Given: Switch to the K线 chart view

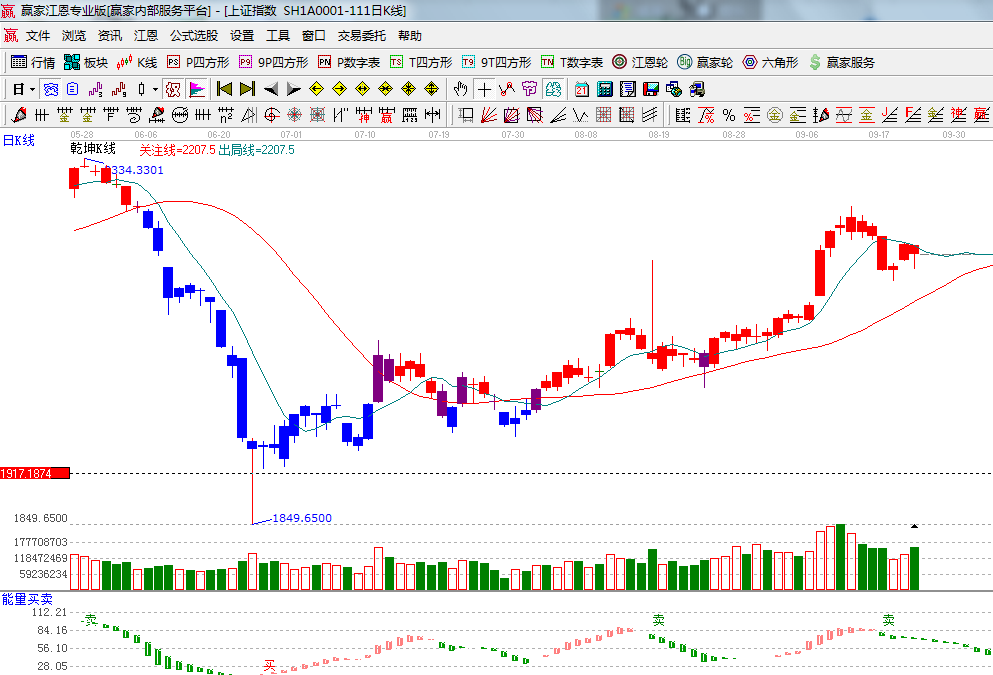Looking at the screenshot, I should pyautogui.click(x=137, y=62).
